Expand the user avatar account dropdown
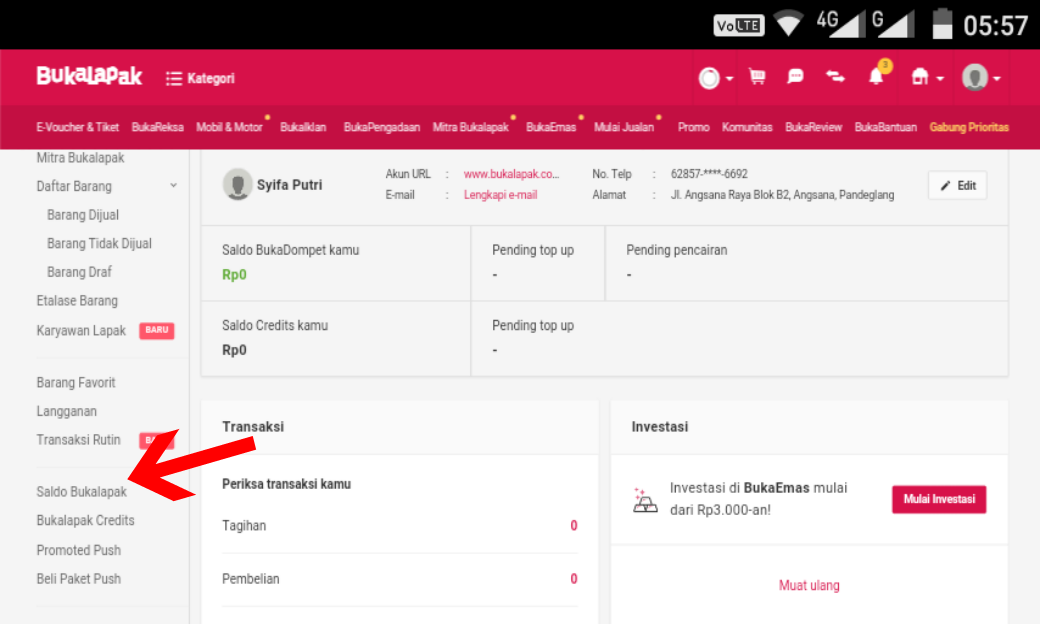The height and width of the screenshot is (624, 1040). pyautogui.click(x=982, y=78)
